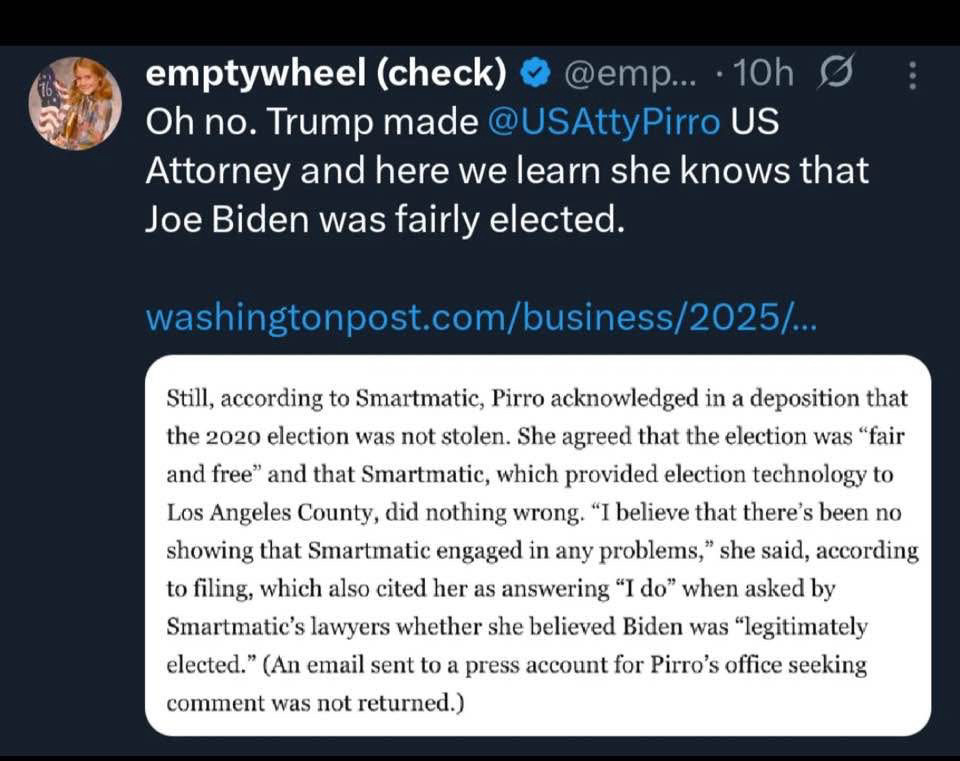Open the @USAttyPirro mention link

pyautogui.click(x=604, y=121)
